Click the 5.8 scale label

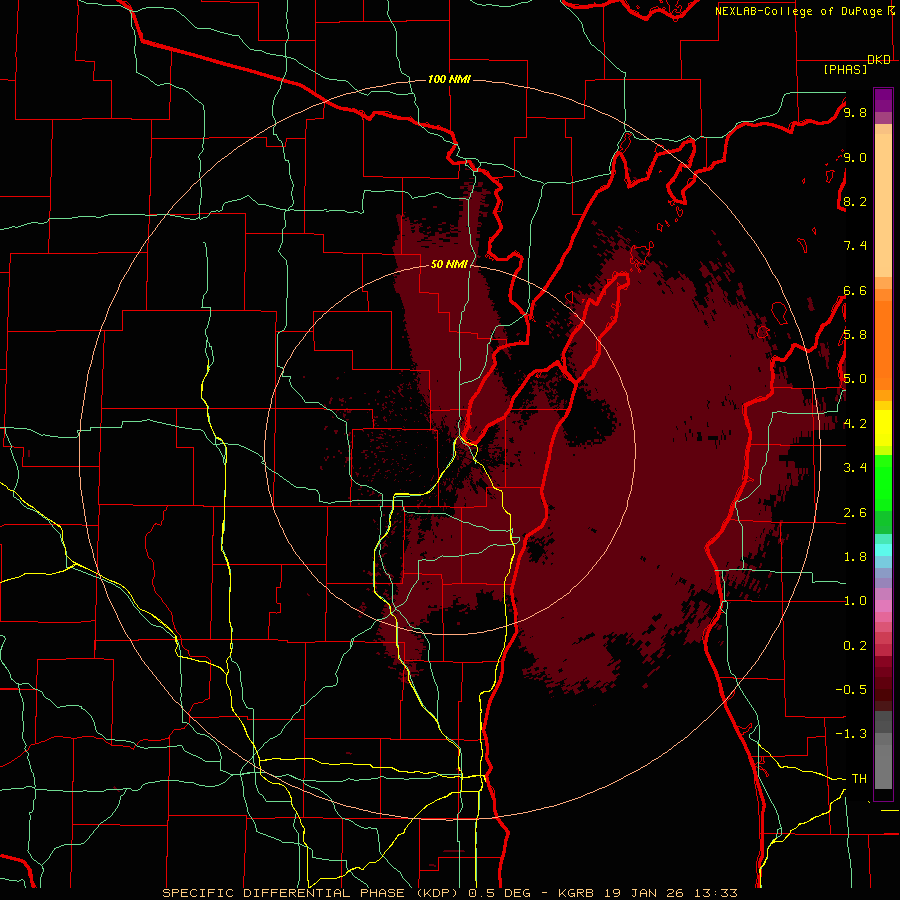[855, 335]
